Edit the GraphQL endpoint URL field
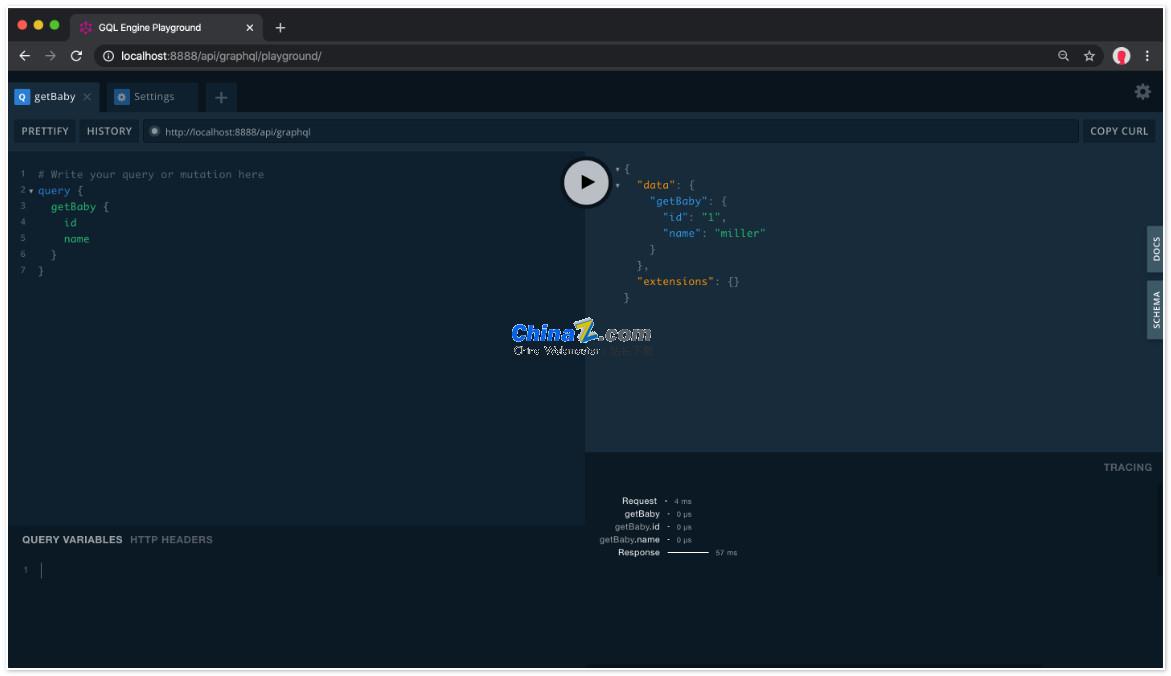The height and width of the screenshot is (676, 1171). (x=610, y=131)
